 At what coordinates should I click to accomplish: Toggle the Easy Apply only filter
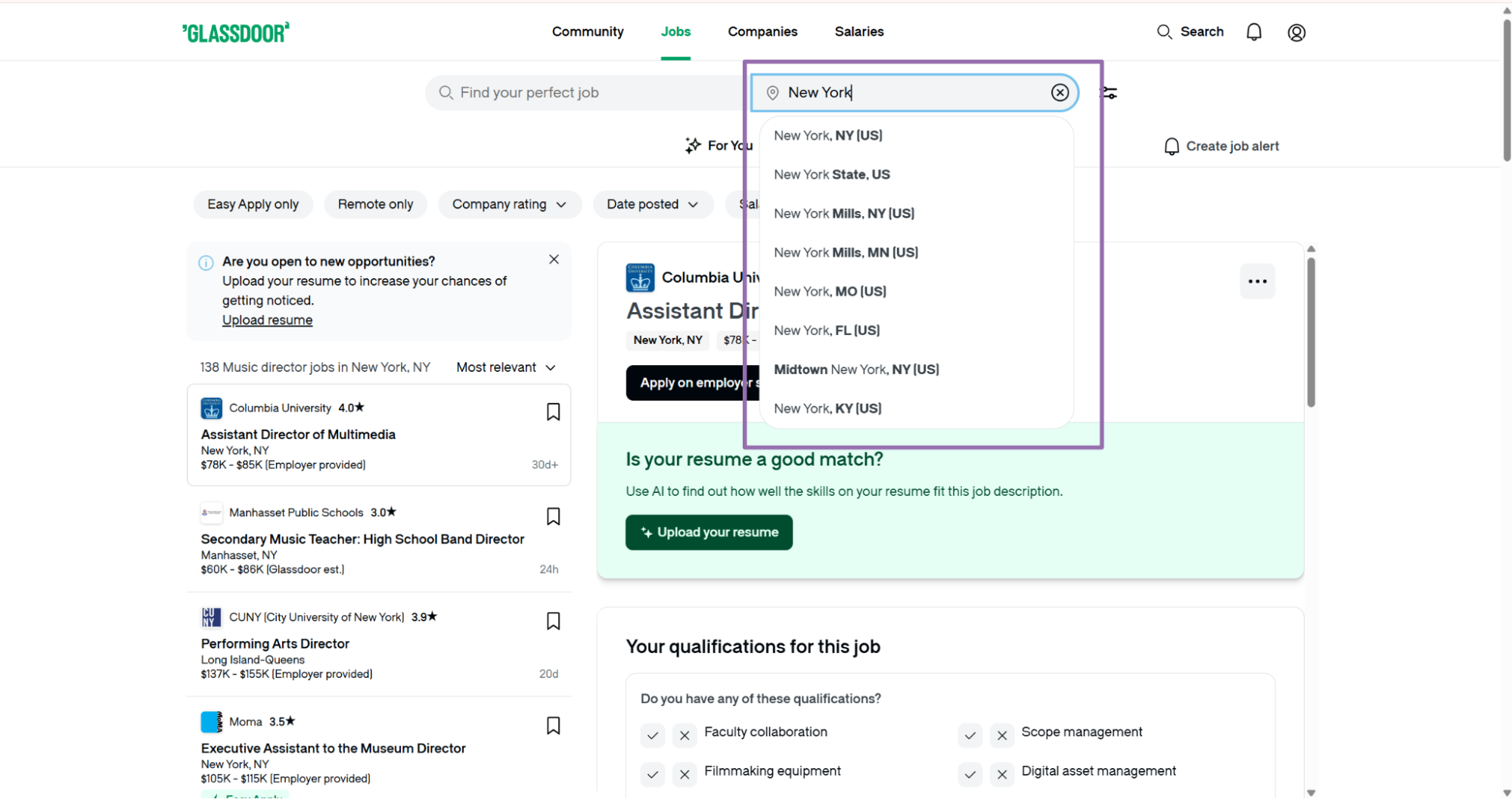click(253, 204)
